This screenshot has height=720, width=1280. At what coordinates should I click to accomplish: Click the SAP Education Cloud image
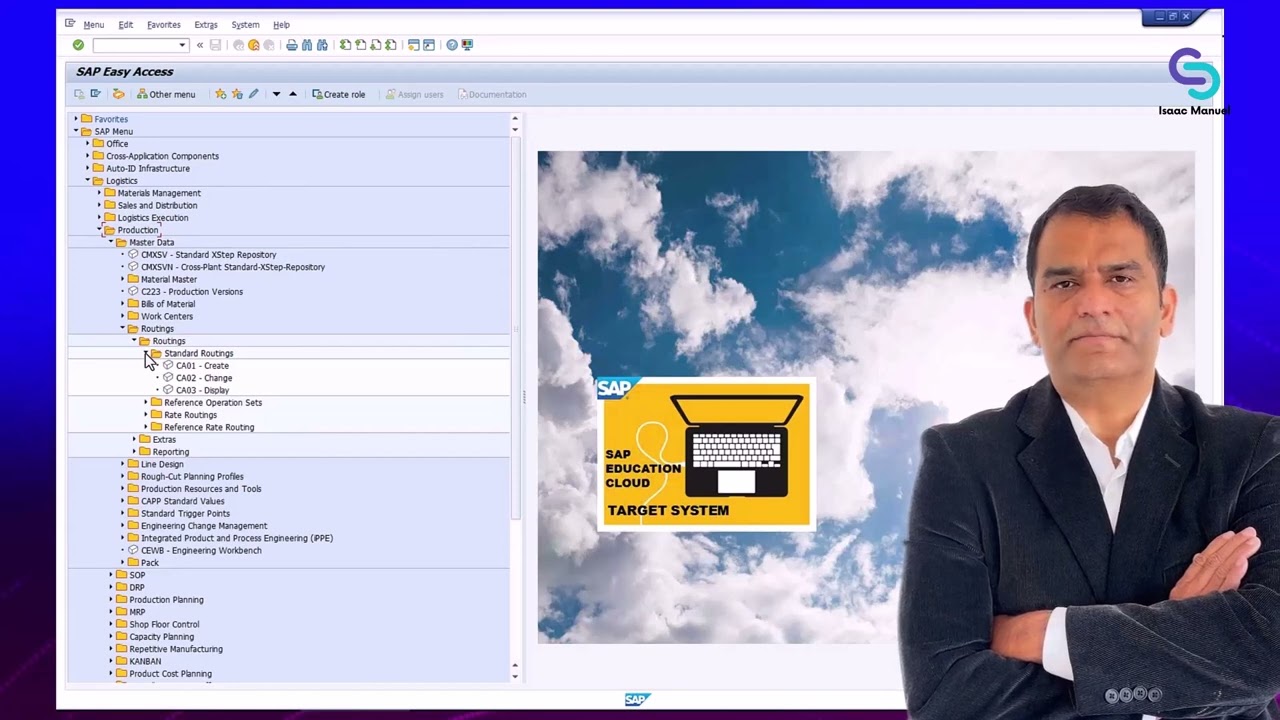(x=707, y=453)
